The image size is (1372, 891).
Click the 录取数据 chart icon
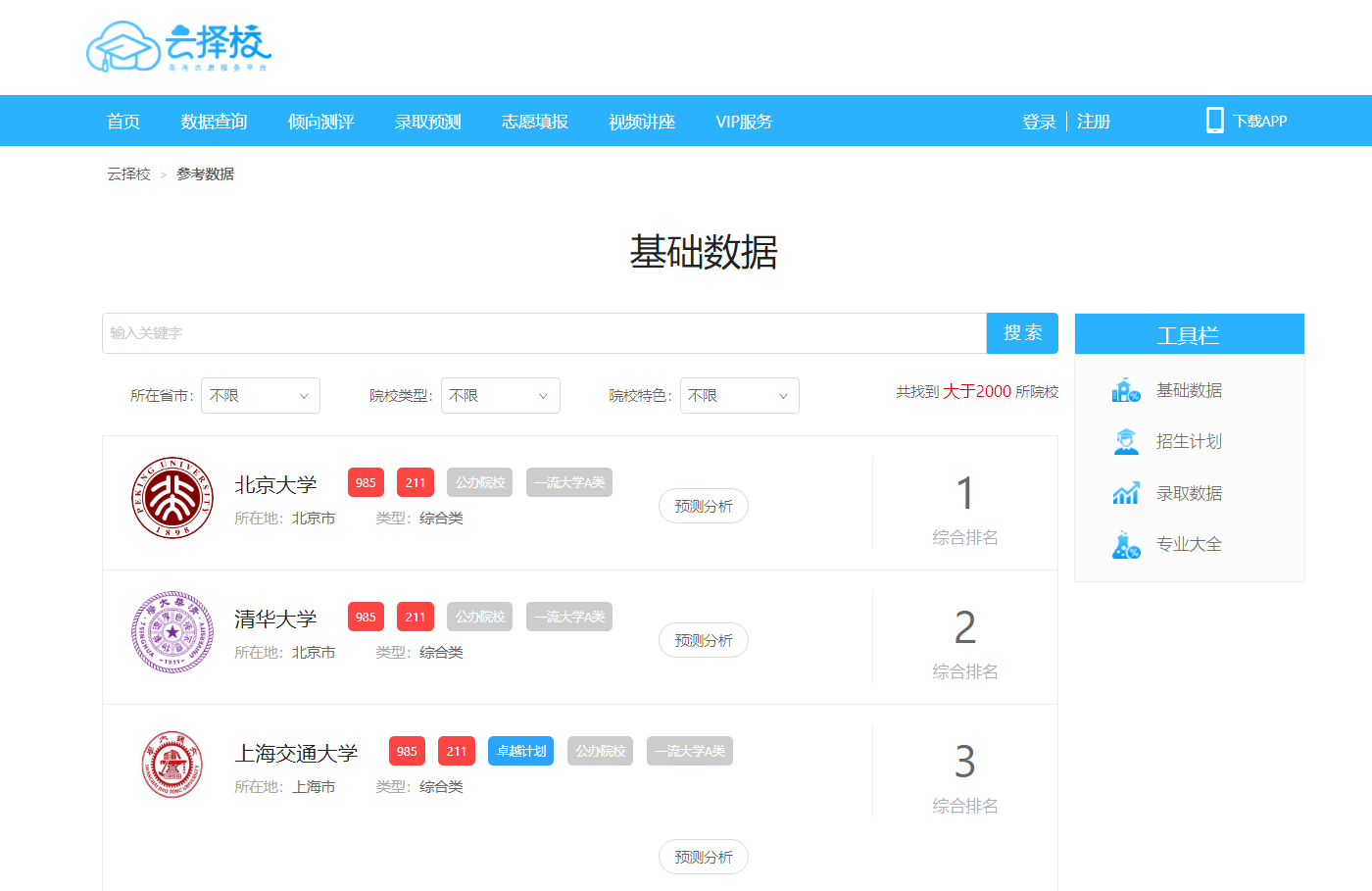[1126, 493]
